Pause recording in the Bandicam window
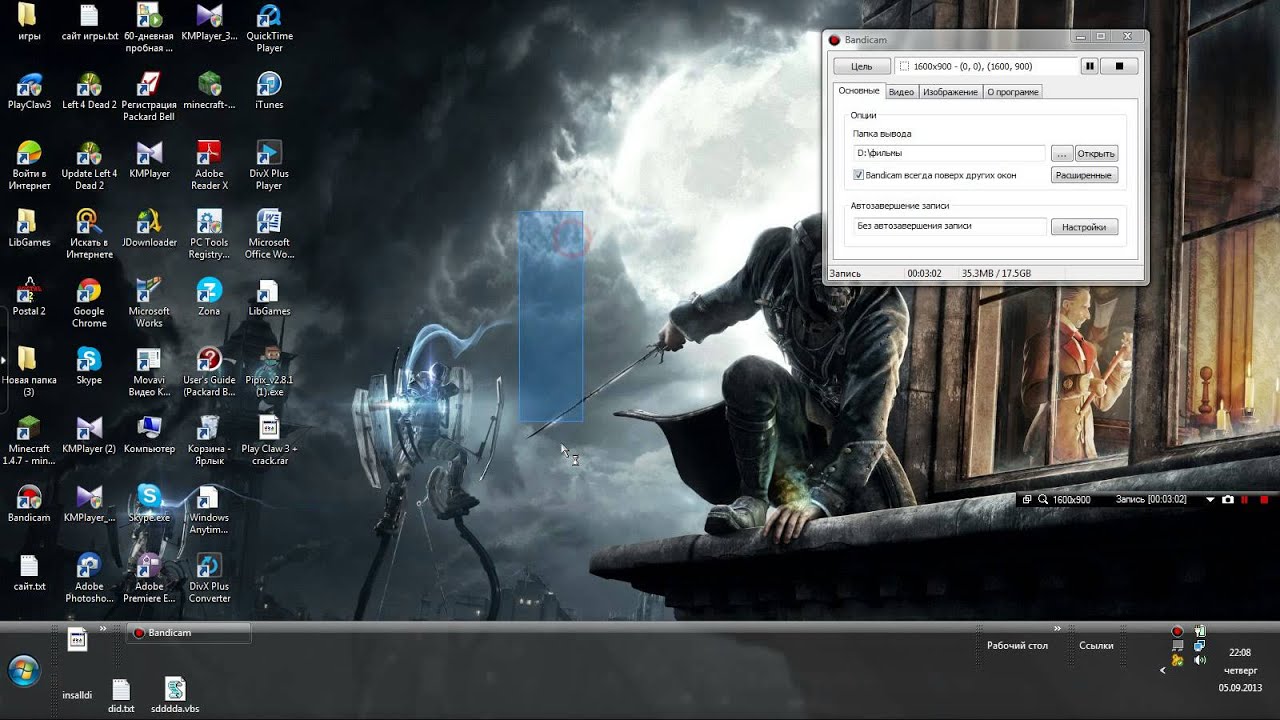The height and width of the screenshot is (720, 1280). pos(1089,66)
